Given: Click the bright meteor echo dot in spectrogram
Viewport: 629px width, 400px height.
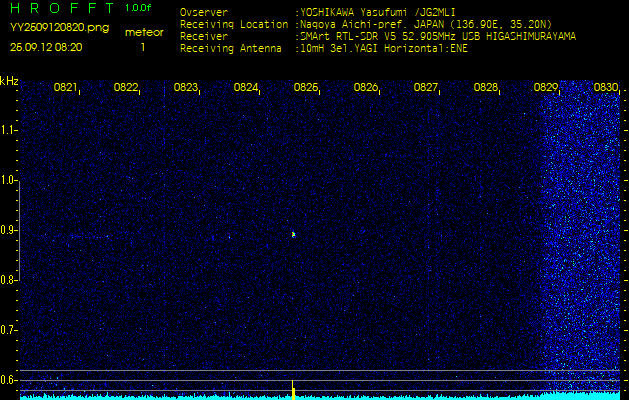Looking at the screenshot, I should tap(293, 234).
